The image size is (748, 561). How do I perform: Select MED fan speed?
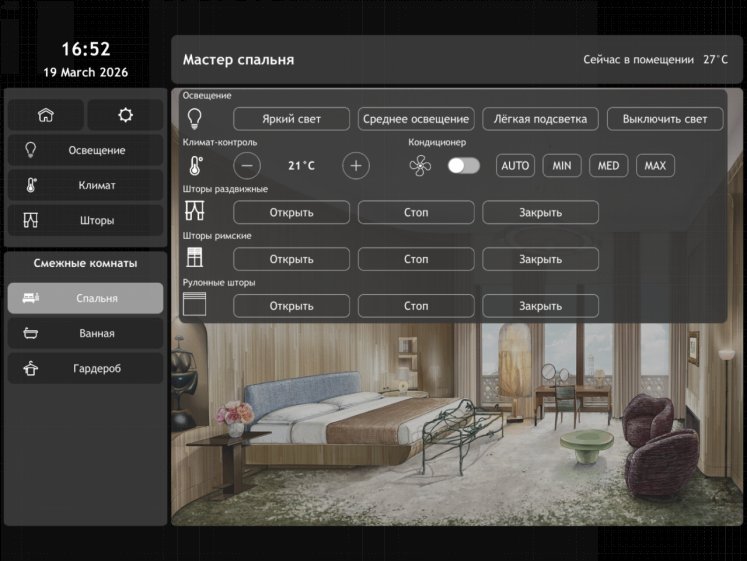click(x=608, y=166)
